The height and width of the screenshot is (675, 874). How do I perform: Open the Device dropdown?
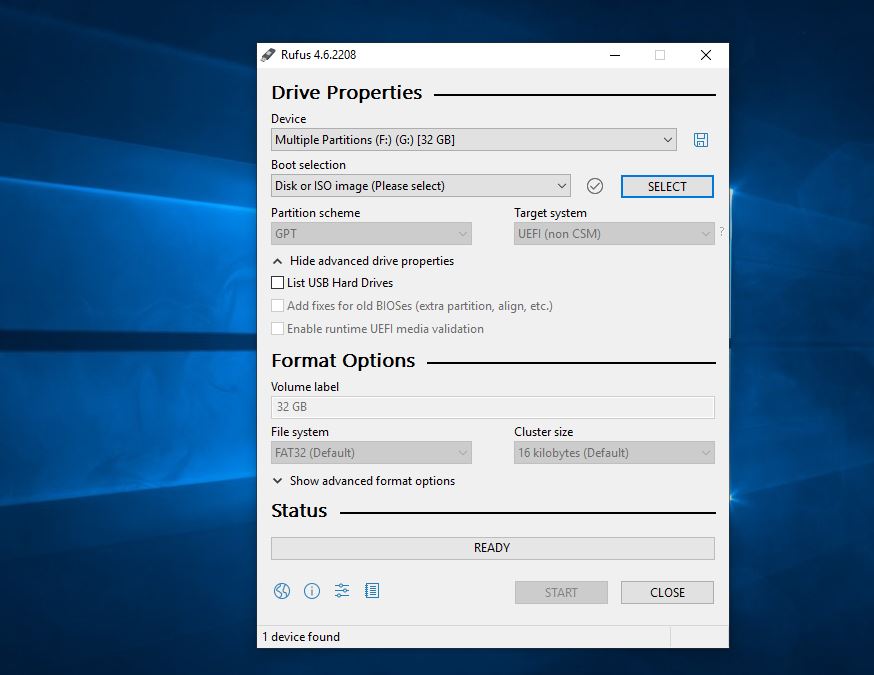point(474,139)
